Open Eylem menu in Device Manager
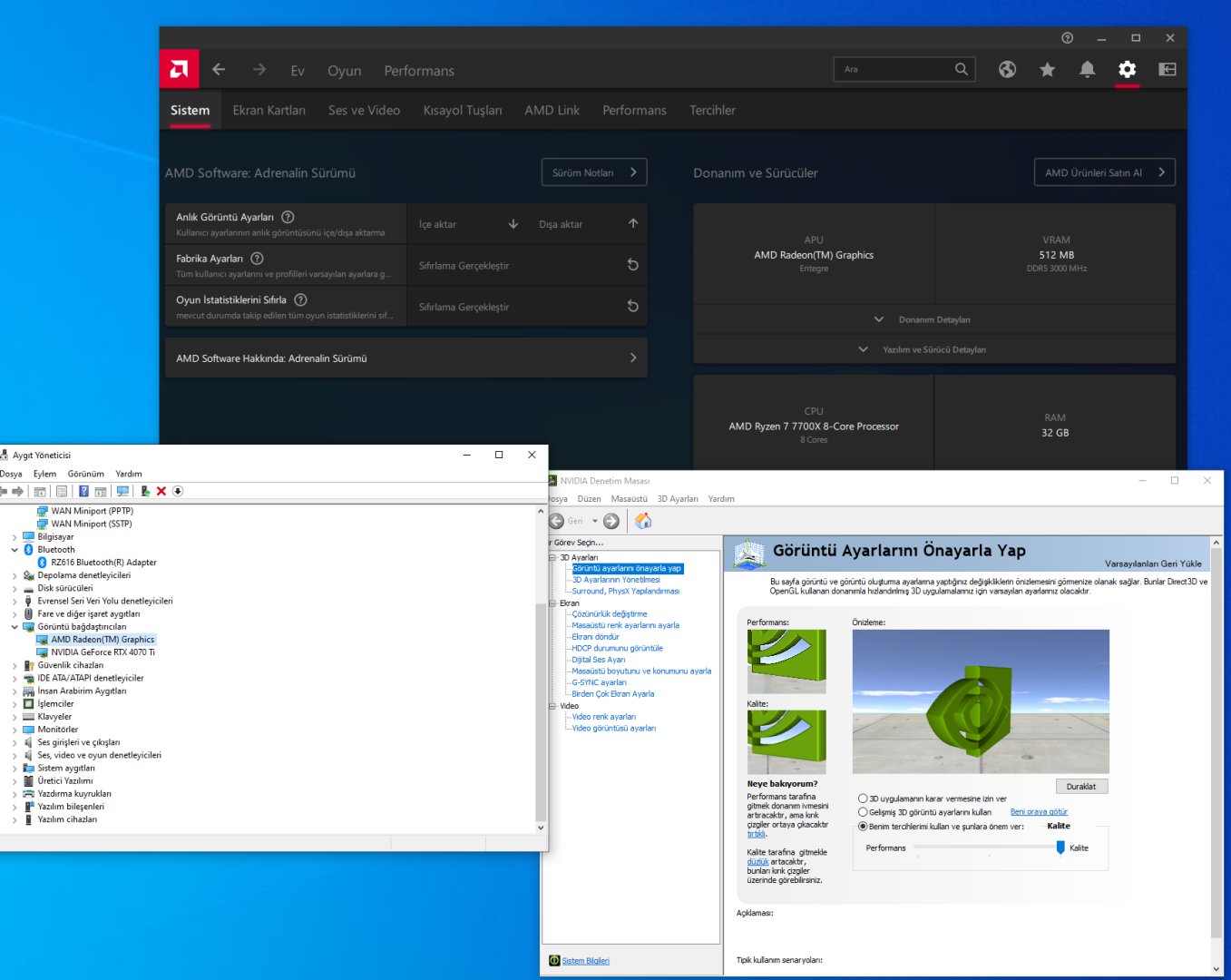This screenshot has height=980, width=1231. pos(44,474)
